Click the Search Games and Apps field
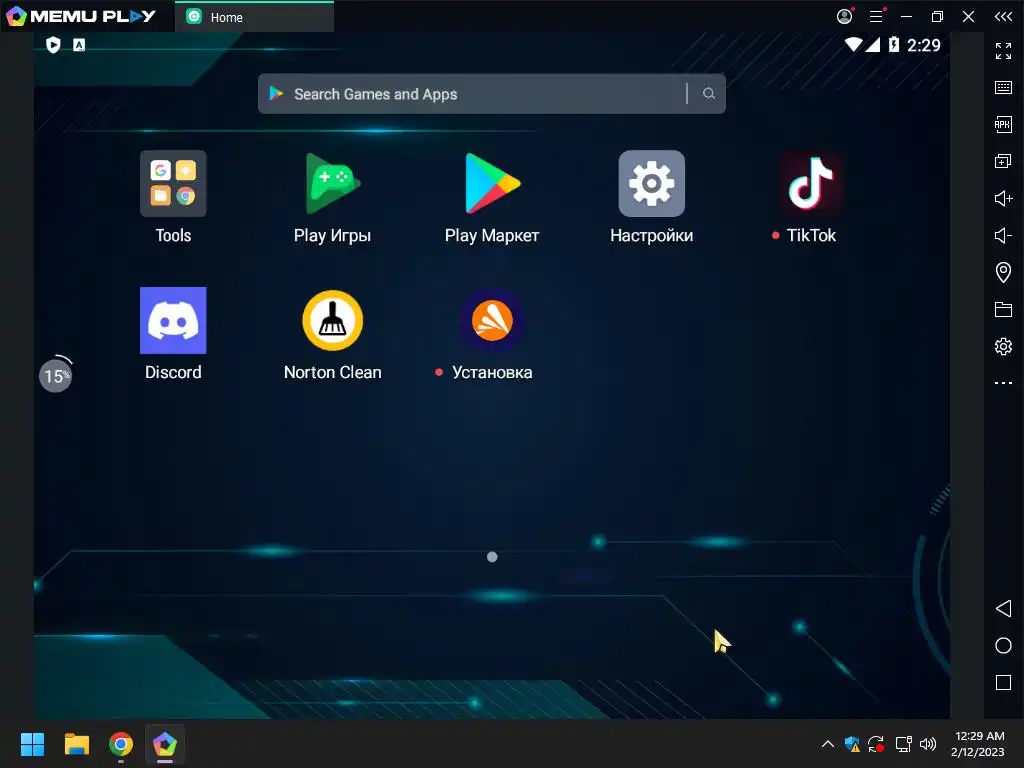The width and height of the screenshot is (1024, 768). coord(492,93)
